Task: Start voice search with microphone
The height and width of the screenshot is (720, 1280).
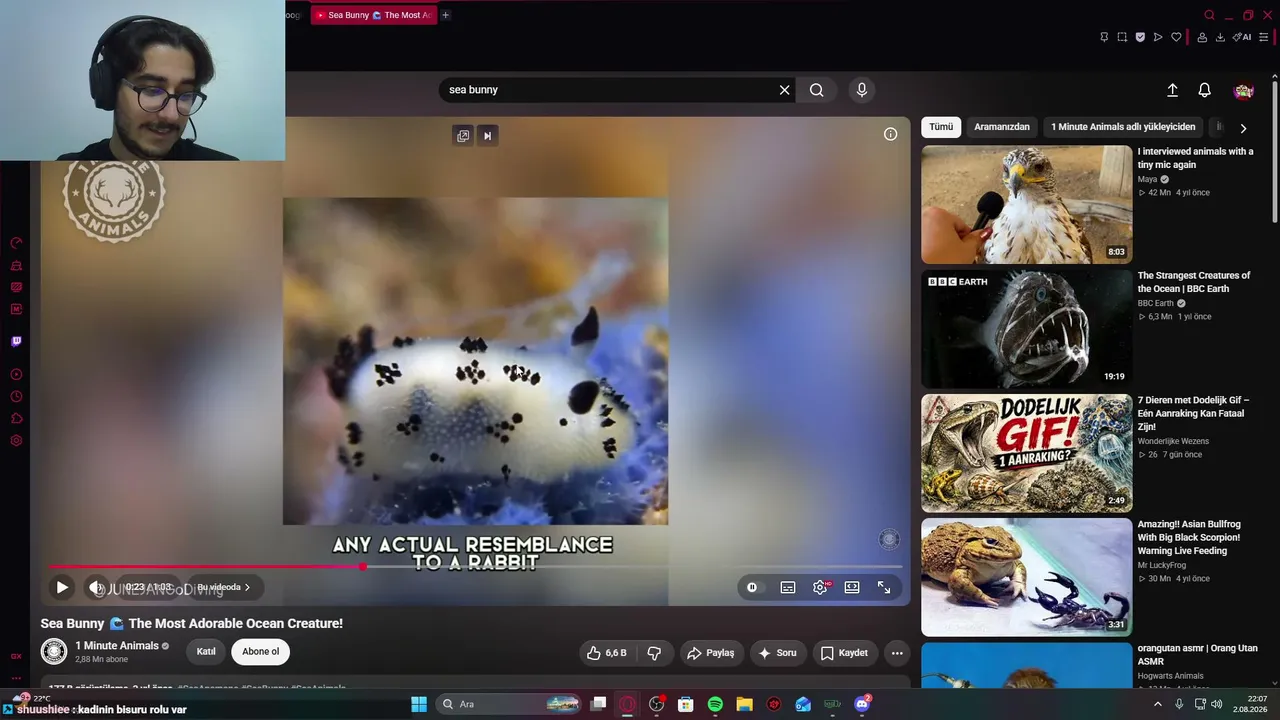Action: [x=862, y=90]
